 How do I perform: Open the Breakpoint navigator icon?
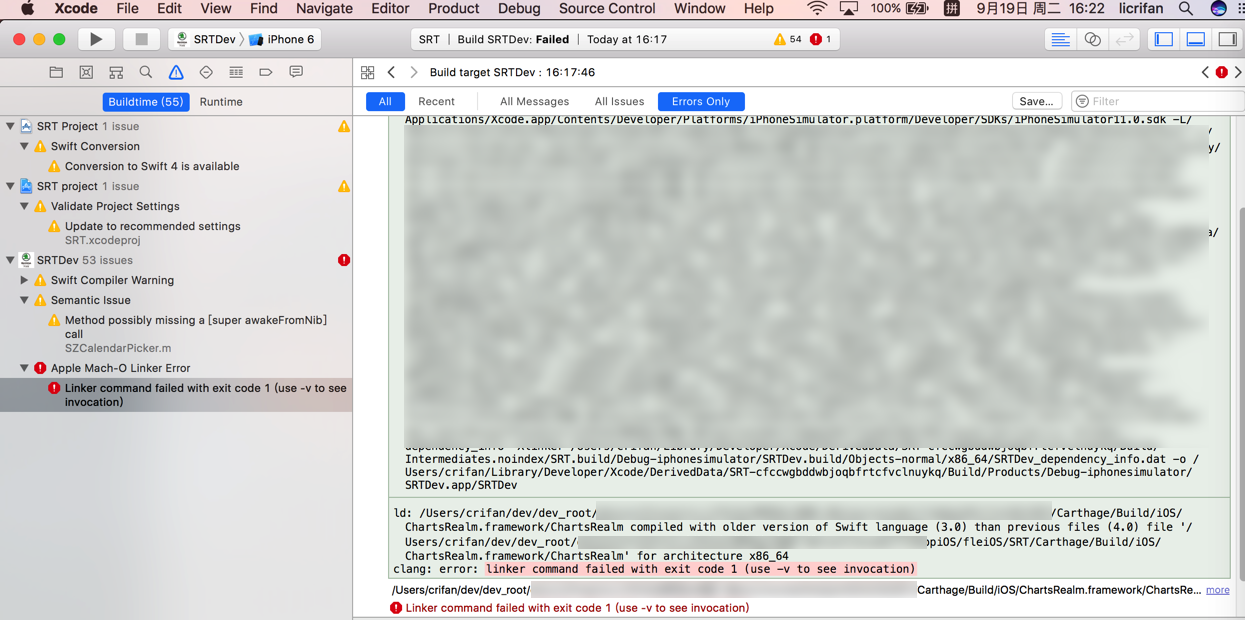266,72
